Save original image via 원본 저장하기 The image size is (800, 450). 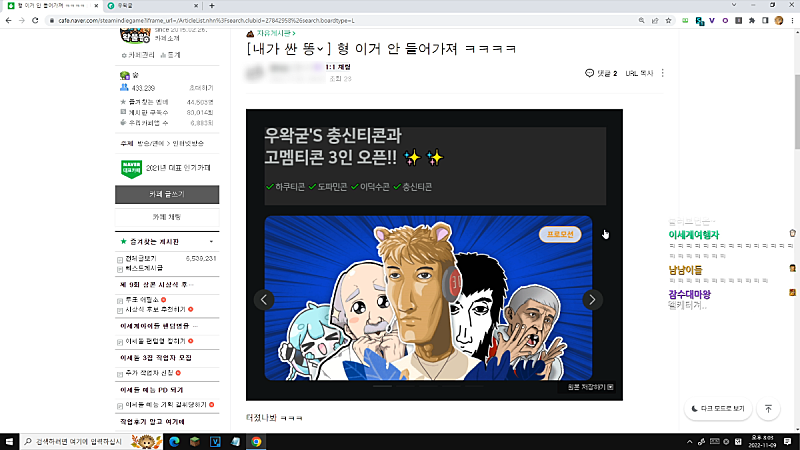pyautogui.click(x=590, y=387)
